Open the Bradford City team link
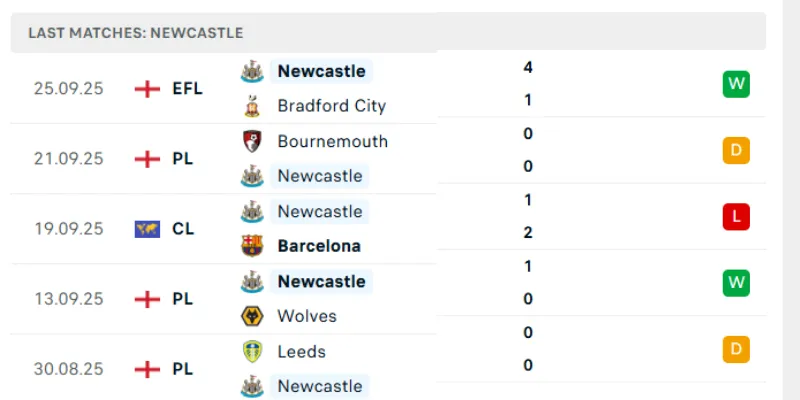Viewport: 800px width, 400px height. click(x=331, y=106)
